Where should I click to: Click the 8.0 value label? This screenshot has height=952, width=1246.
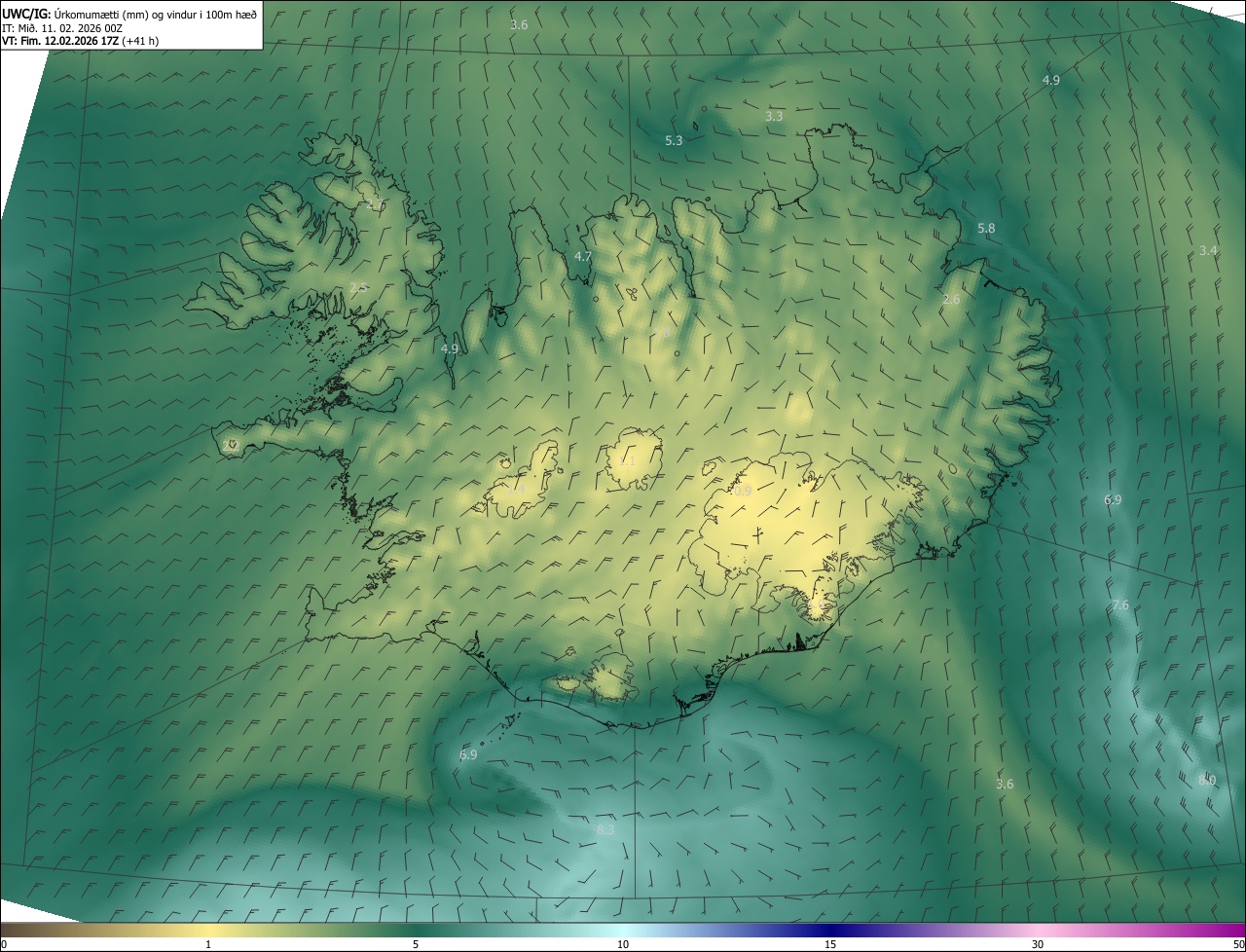point(1207,781)
